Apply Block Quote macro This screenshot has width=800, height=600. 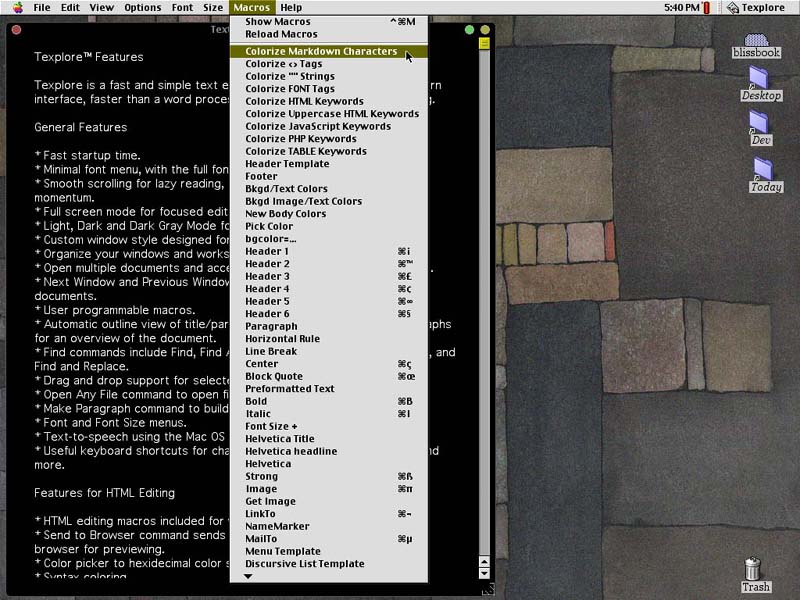(x=329, y=376)
